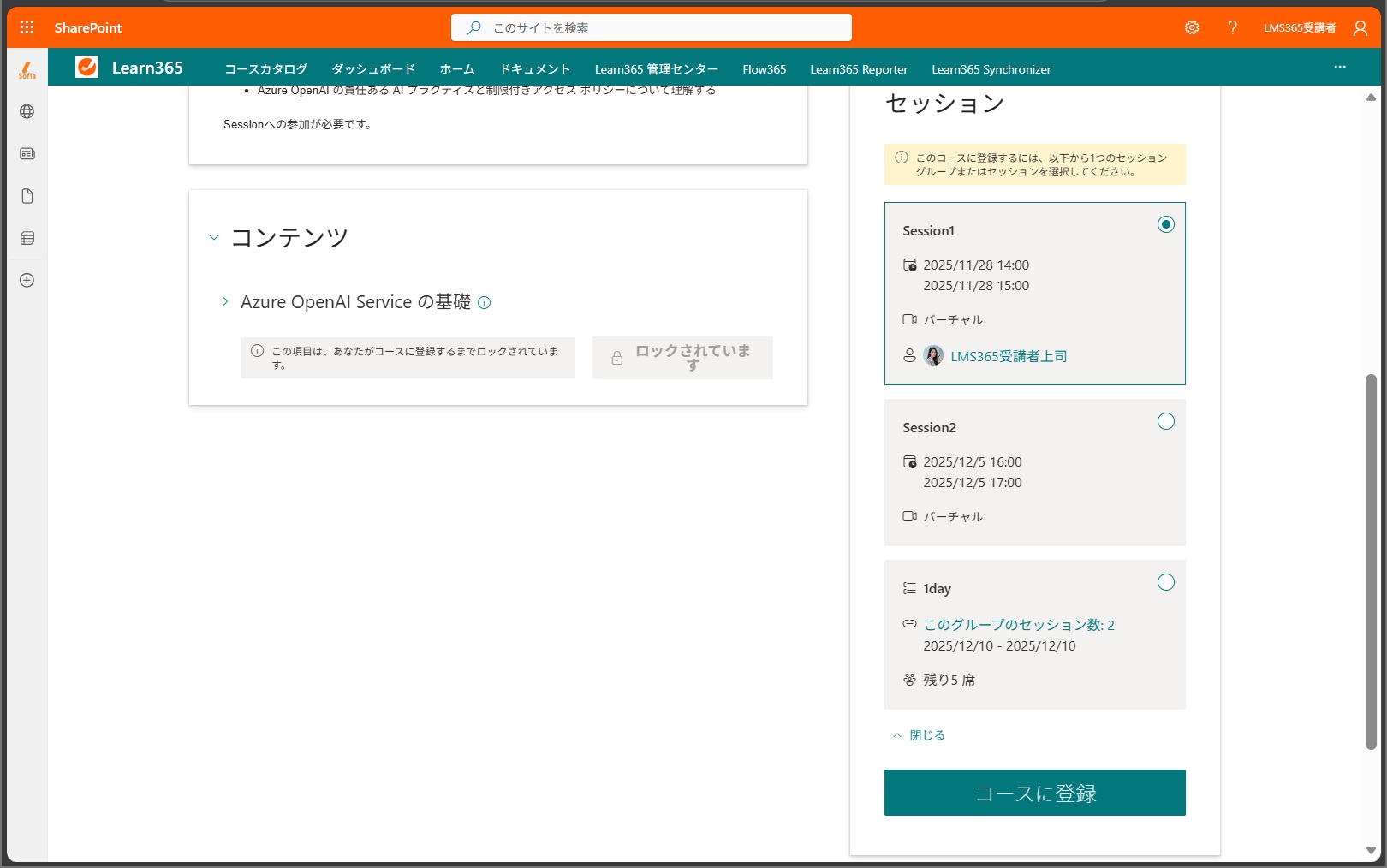Open the Flow365 menu item
Viewport: 1387px width, 868px height.
[765, 69]
